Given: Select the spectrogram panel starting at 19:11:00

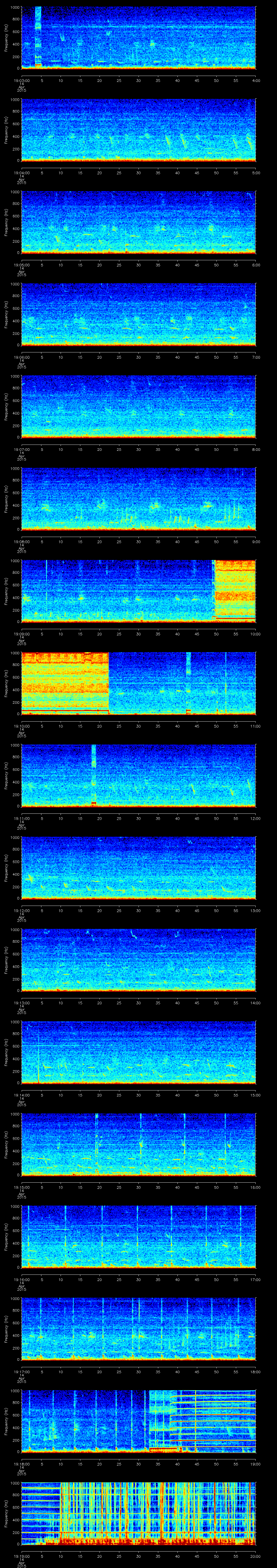Looking at the screenshot, I should pyautogui.click(x=139, y=775).
